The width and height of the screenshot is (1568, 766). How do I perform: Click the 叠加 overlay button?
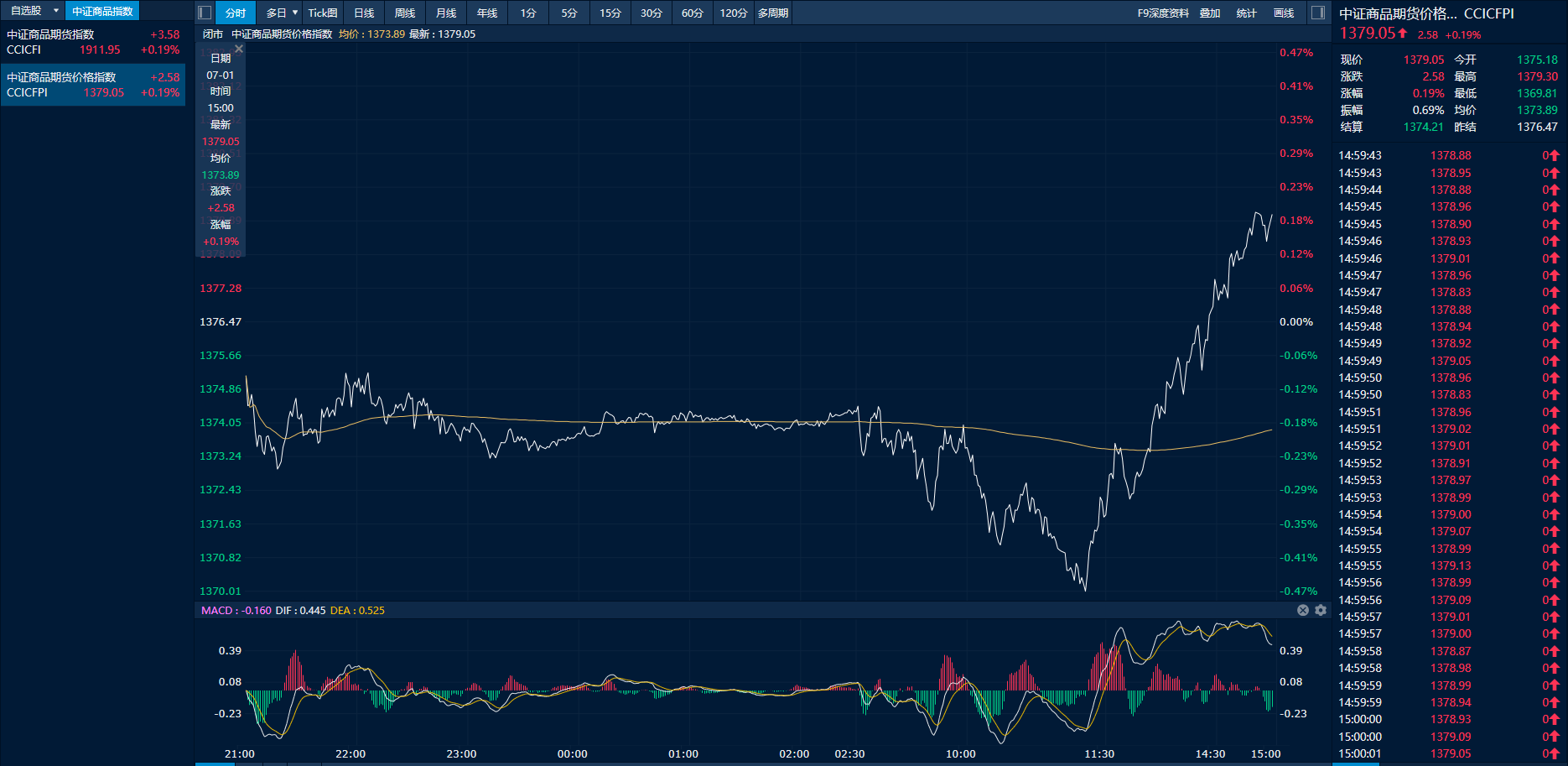[x=1210, y=13]
